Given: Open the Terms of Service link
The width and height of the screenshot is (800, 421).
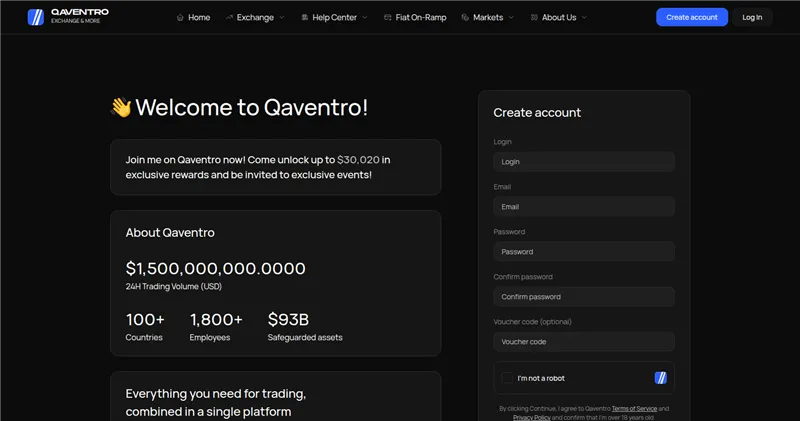Looking at the screenshot, I should coord(634,408).
